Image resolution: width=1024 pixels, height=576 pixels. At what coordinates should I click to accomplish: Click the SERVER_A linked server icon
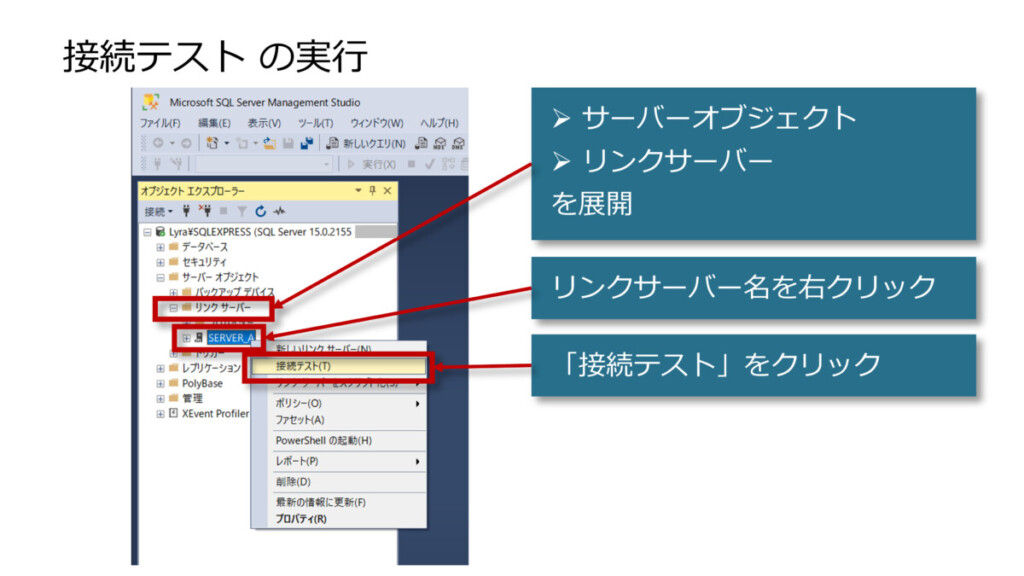199,338
